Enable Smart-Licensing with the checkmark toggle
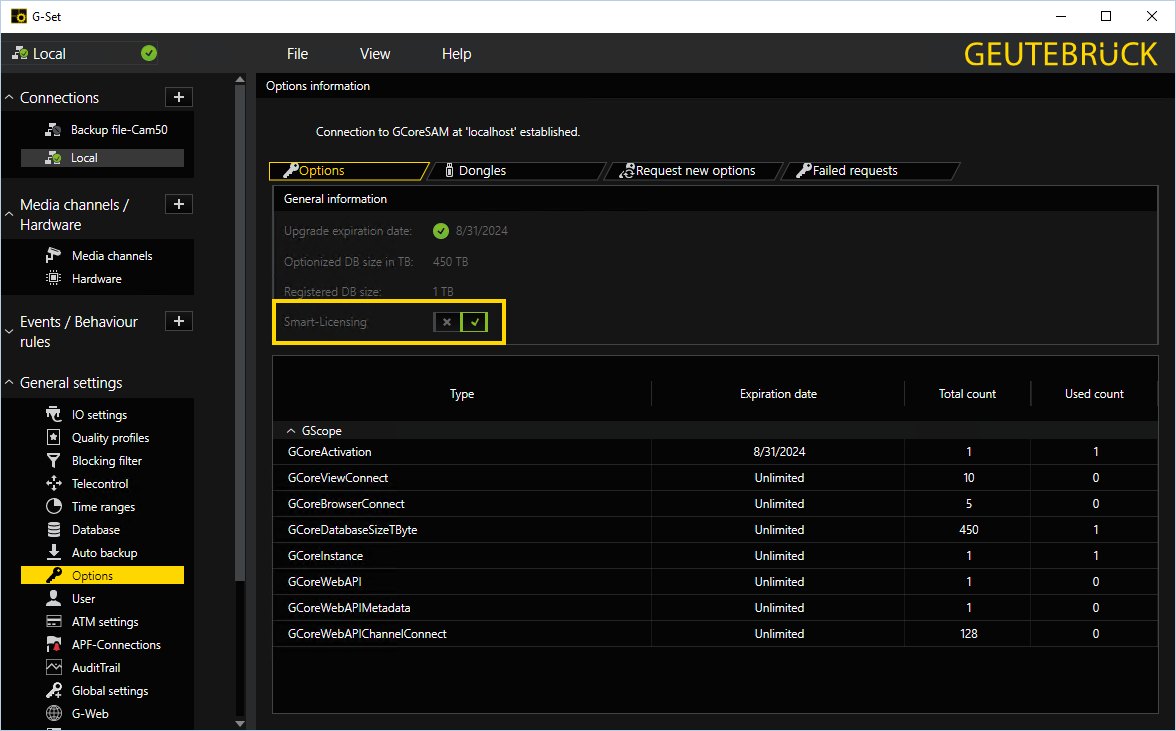 pos(475,322)
